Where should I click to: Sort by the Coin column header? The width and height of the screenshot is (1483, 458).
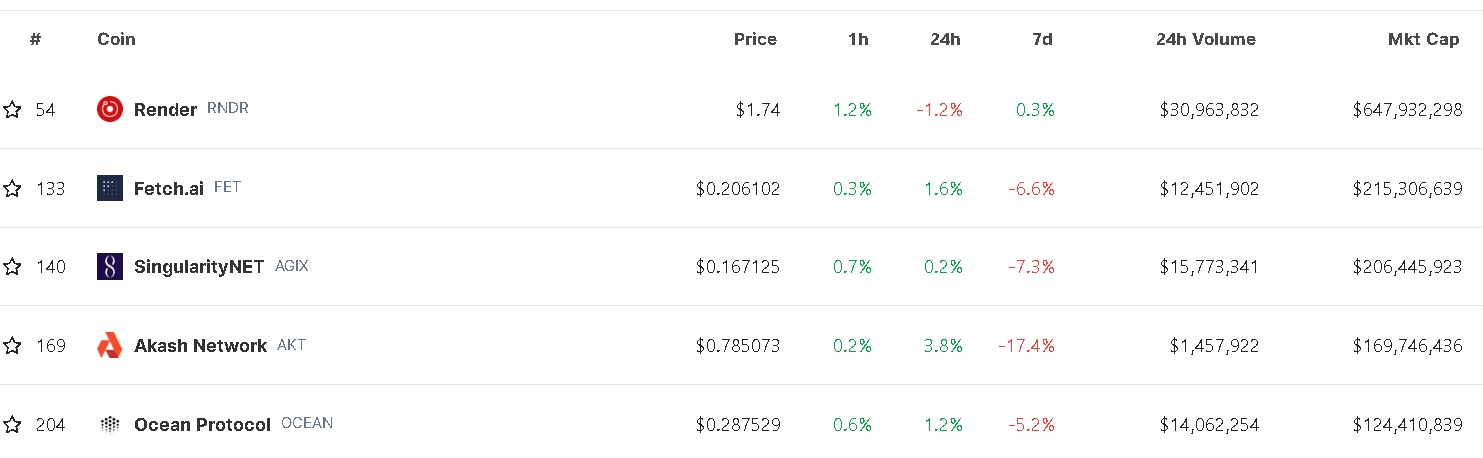(116, 39)
